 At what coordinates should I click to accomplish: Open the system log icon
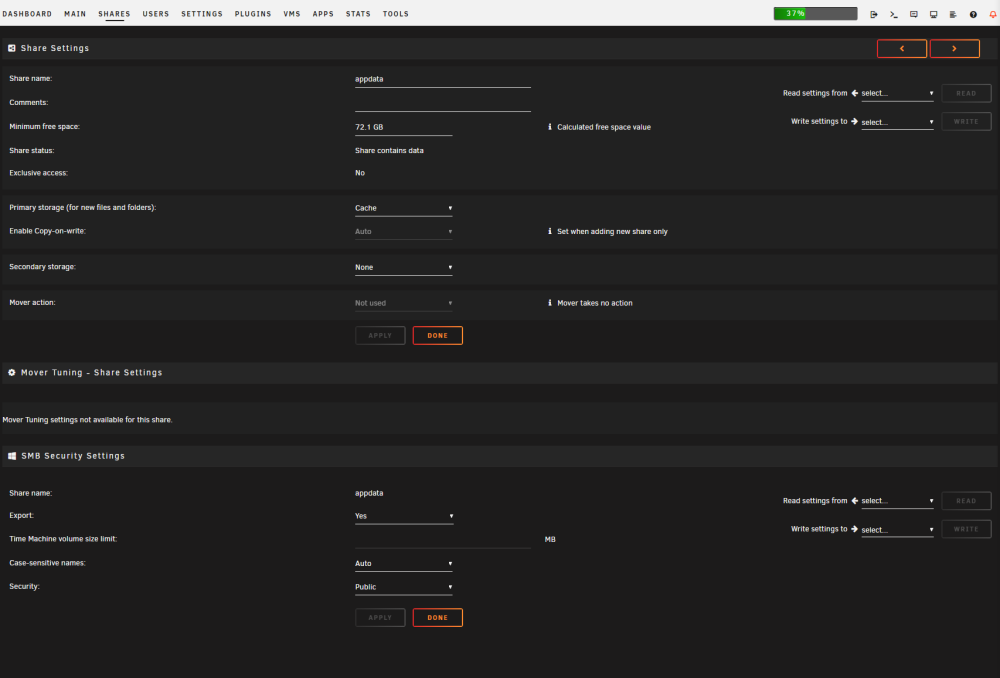click(x=953, y=14)
